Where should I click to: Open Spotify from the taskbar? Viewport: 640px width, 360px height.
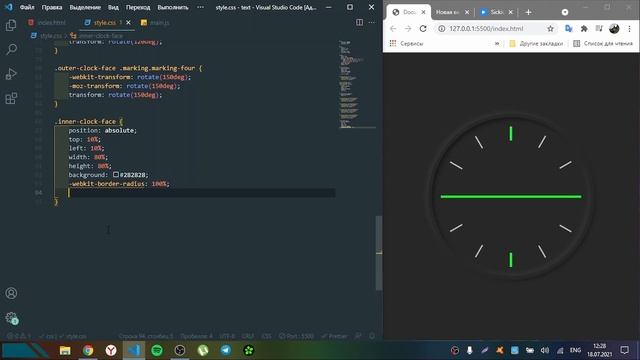[x=157, y=350]
